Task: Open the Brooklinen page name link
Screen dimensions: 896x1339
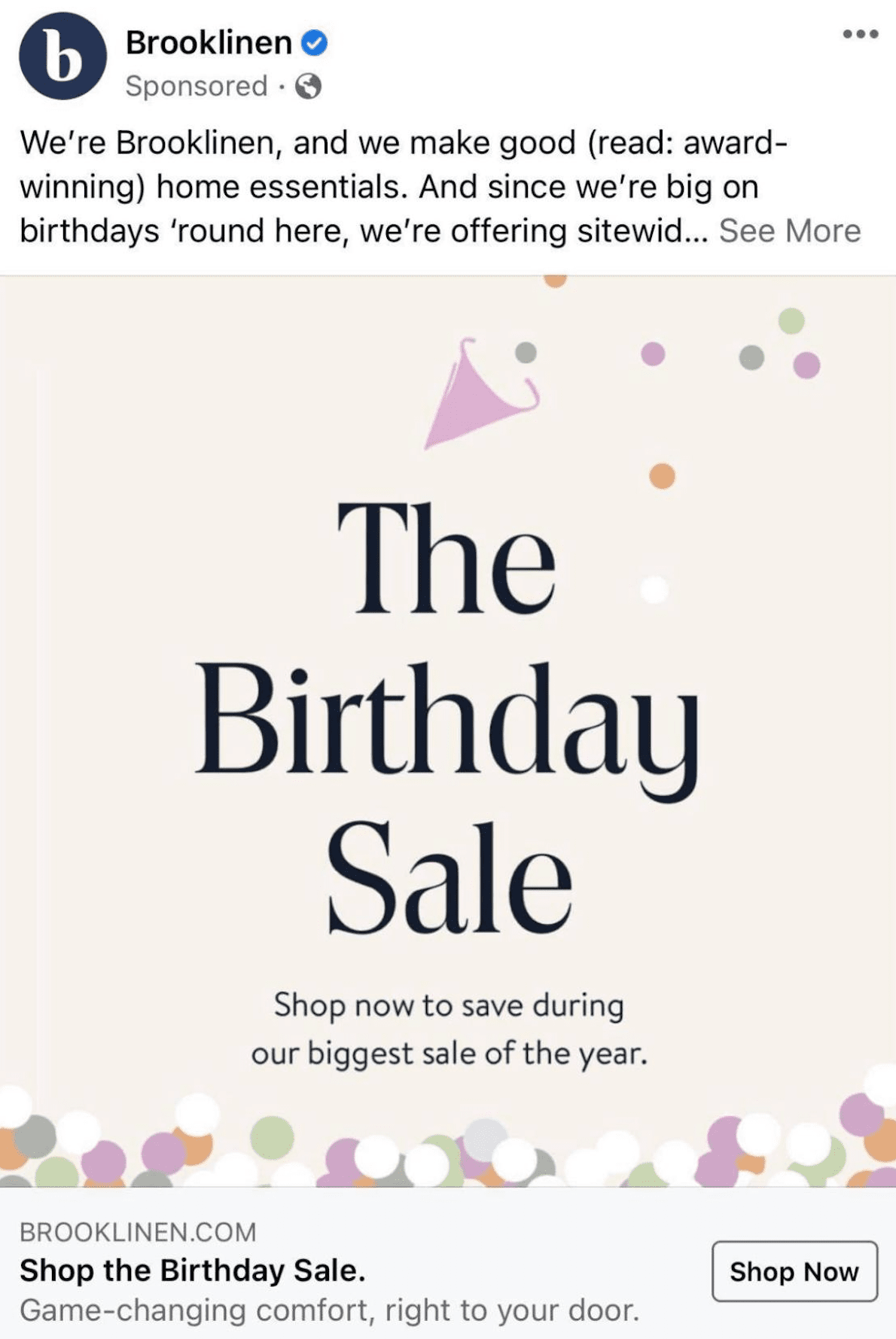Action: click(x=209, y=42)
